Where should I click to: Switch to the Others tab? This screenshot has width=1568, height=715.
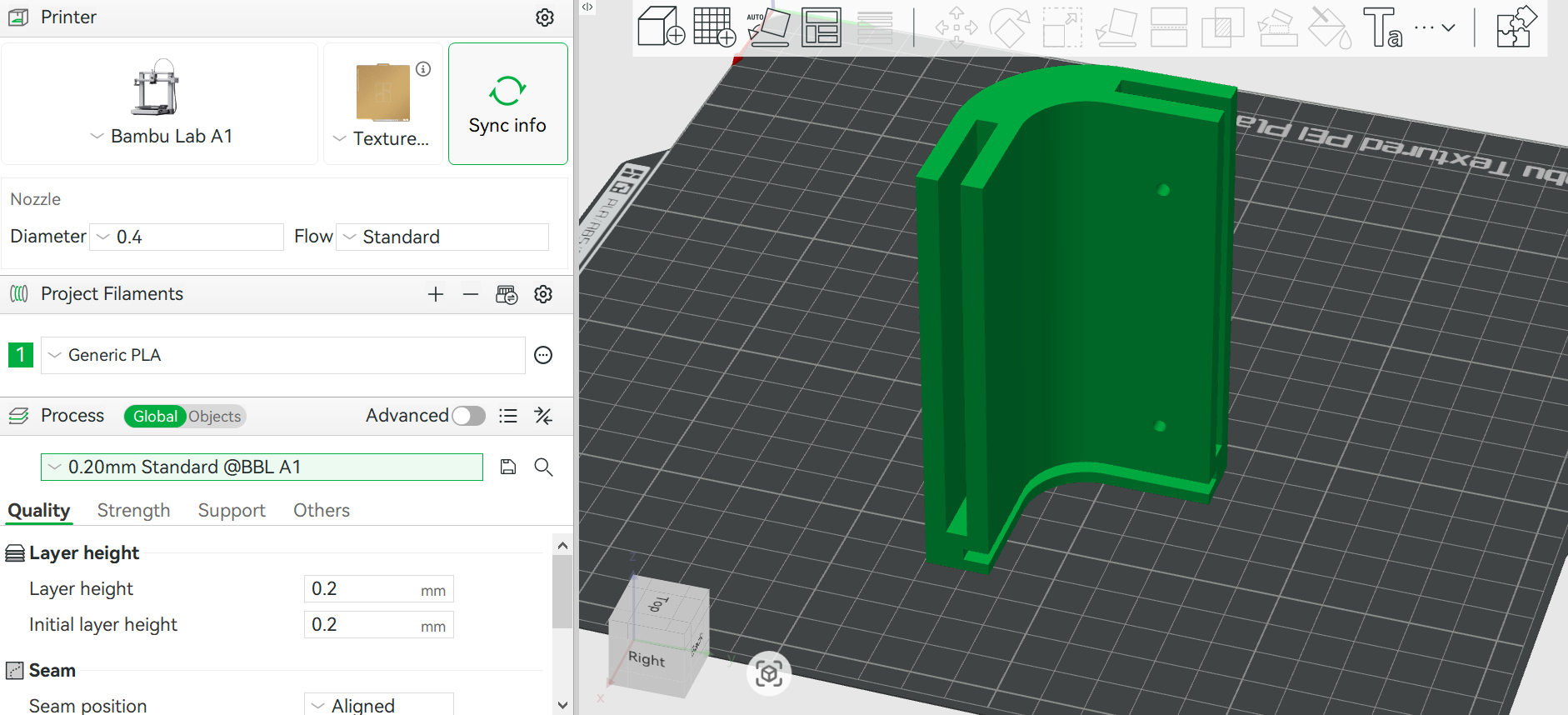(322, 510)
